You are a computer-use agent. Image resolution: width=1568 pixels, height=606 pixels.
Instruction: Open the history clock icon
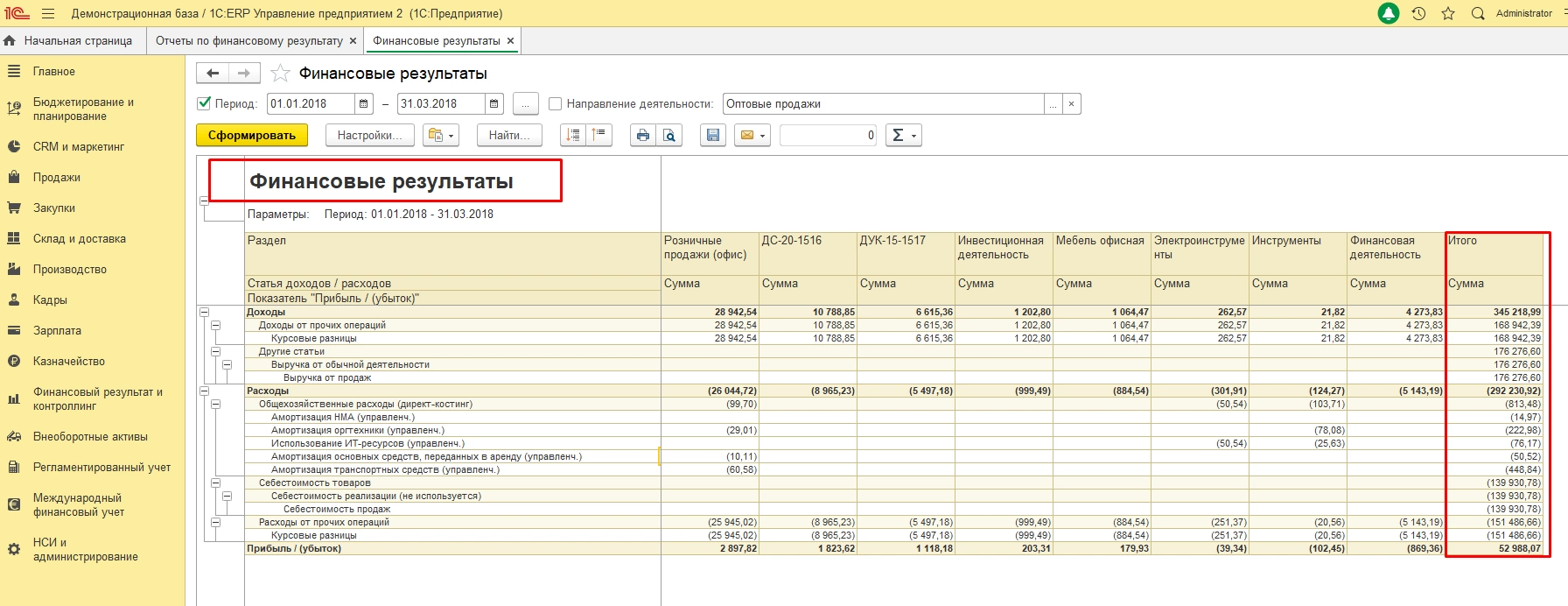tap(1418, 14)
